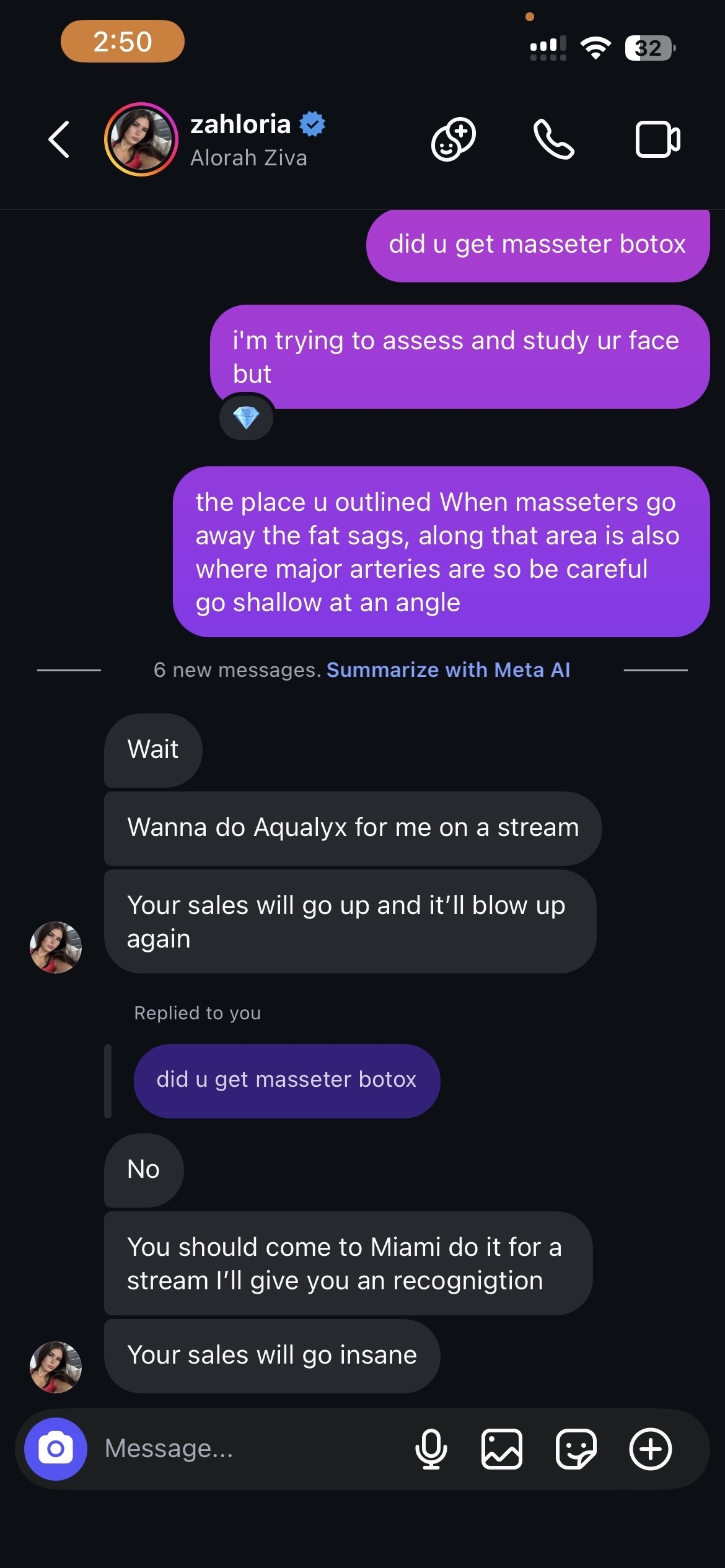Tap the time indicator in status bar
Screen dimensions: 725x1568
tap(122, 41)
